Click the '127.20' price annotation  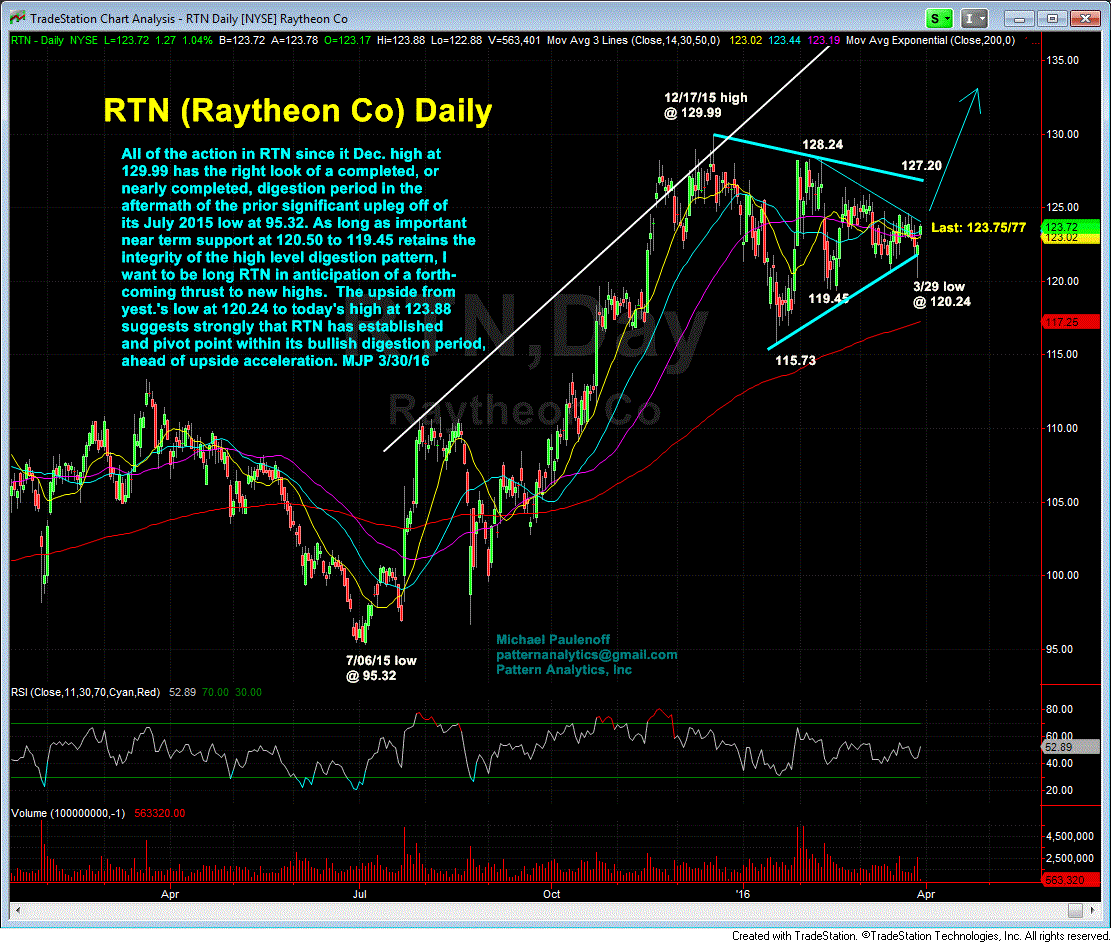point(921,166)
